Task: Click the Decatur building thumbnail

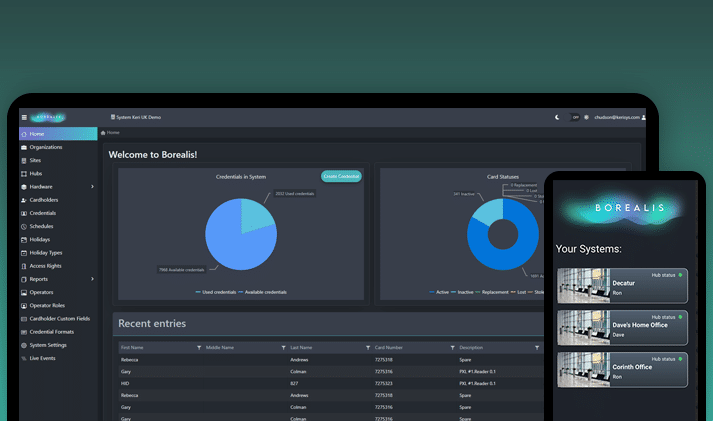Action: 584,286
